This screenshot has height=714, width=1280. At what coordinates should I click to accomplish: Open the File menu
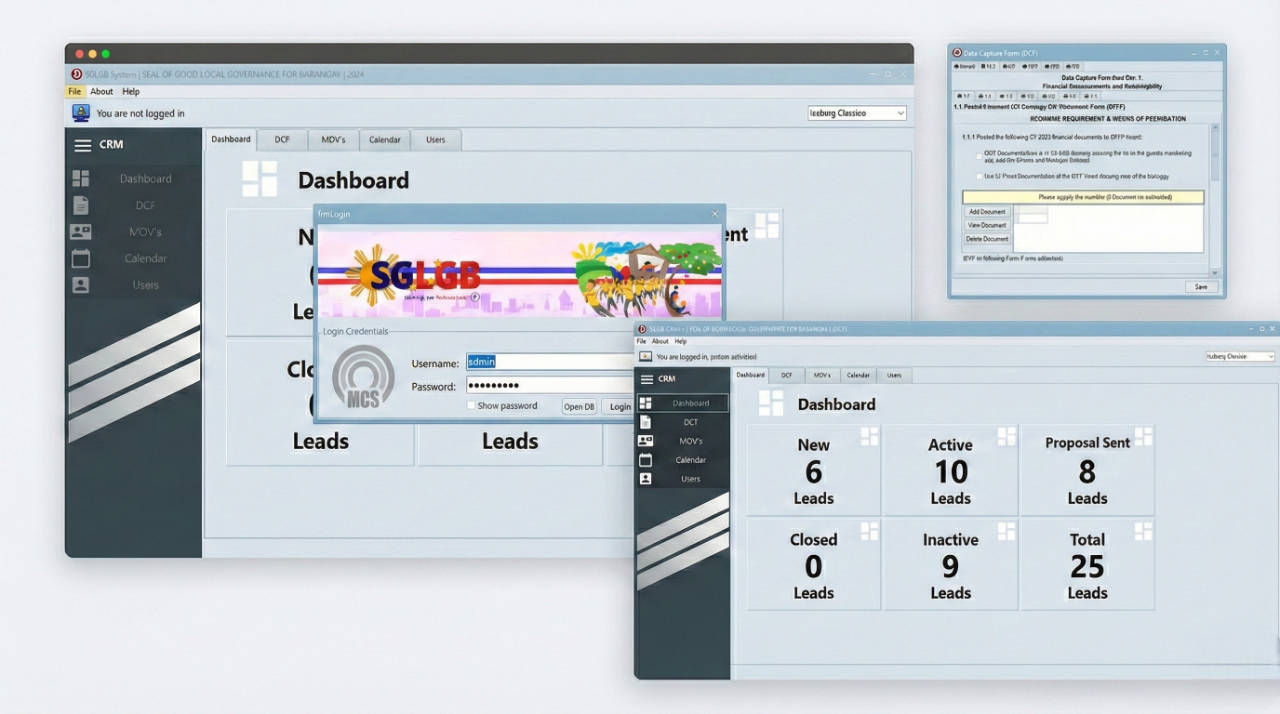tap(74, 91)
